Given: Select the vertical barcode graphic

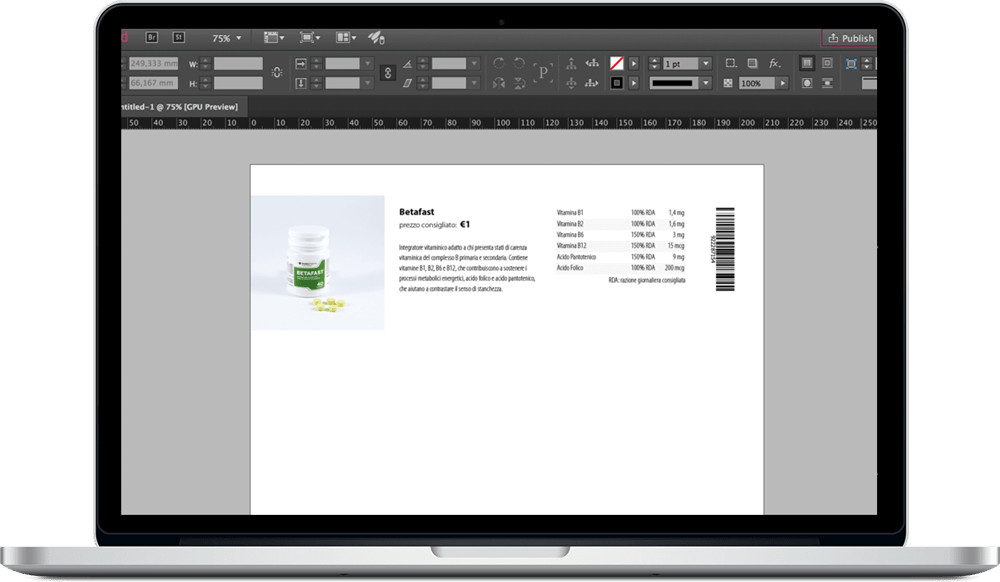Looking at the screenshot, I should coord(724,249).
